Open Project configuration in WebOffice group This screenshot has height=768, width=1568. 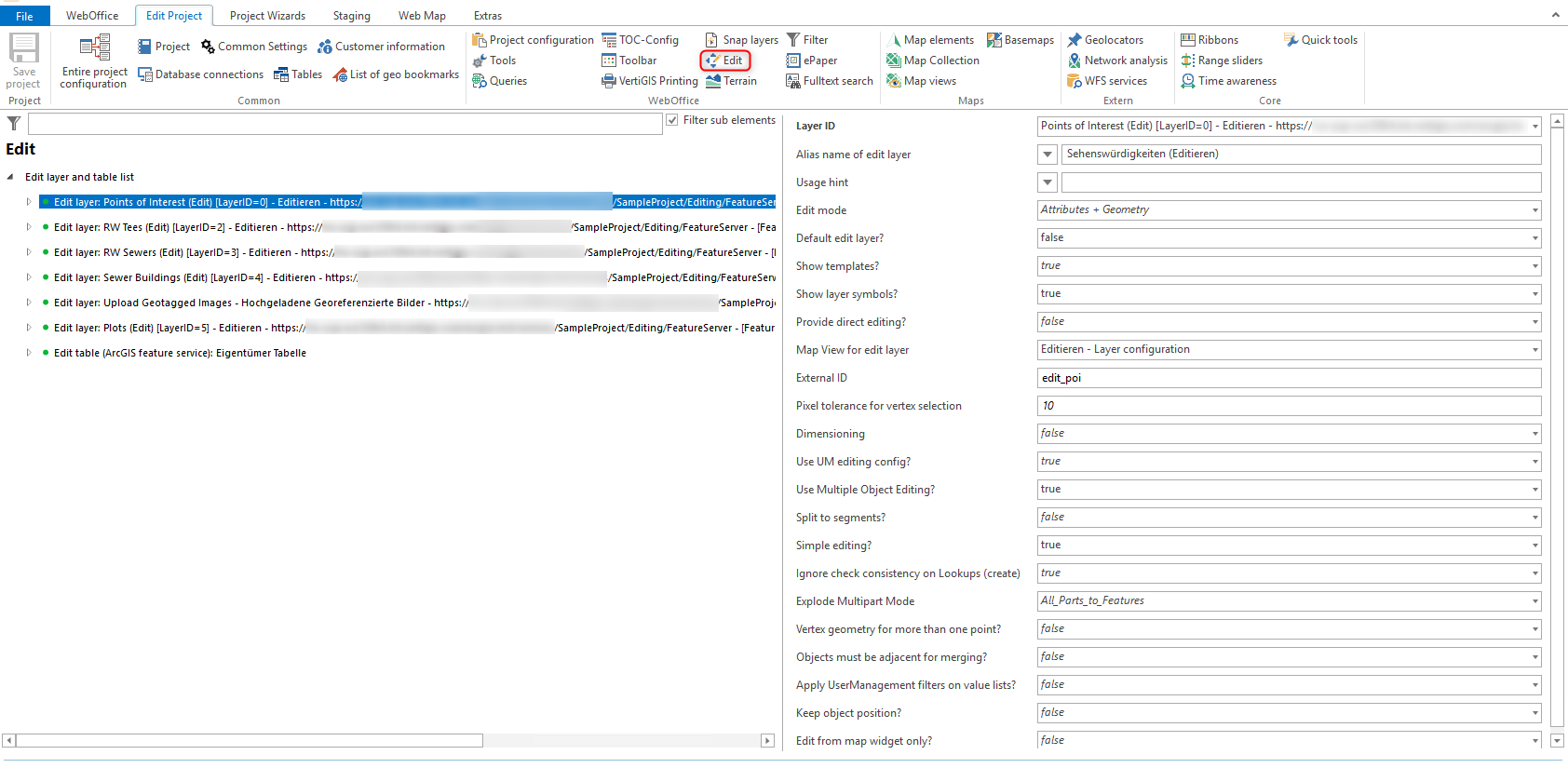pos(533,40)
